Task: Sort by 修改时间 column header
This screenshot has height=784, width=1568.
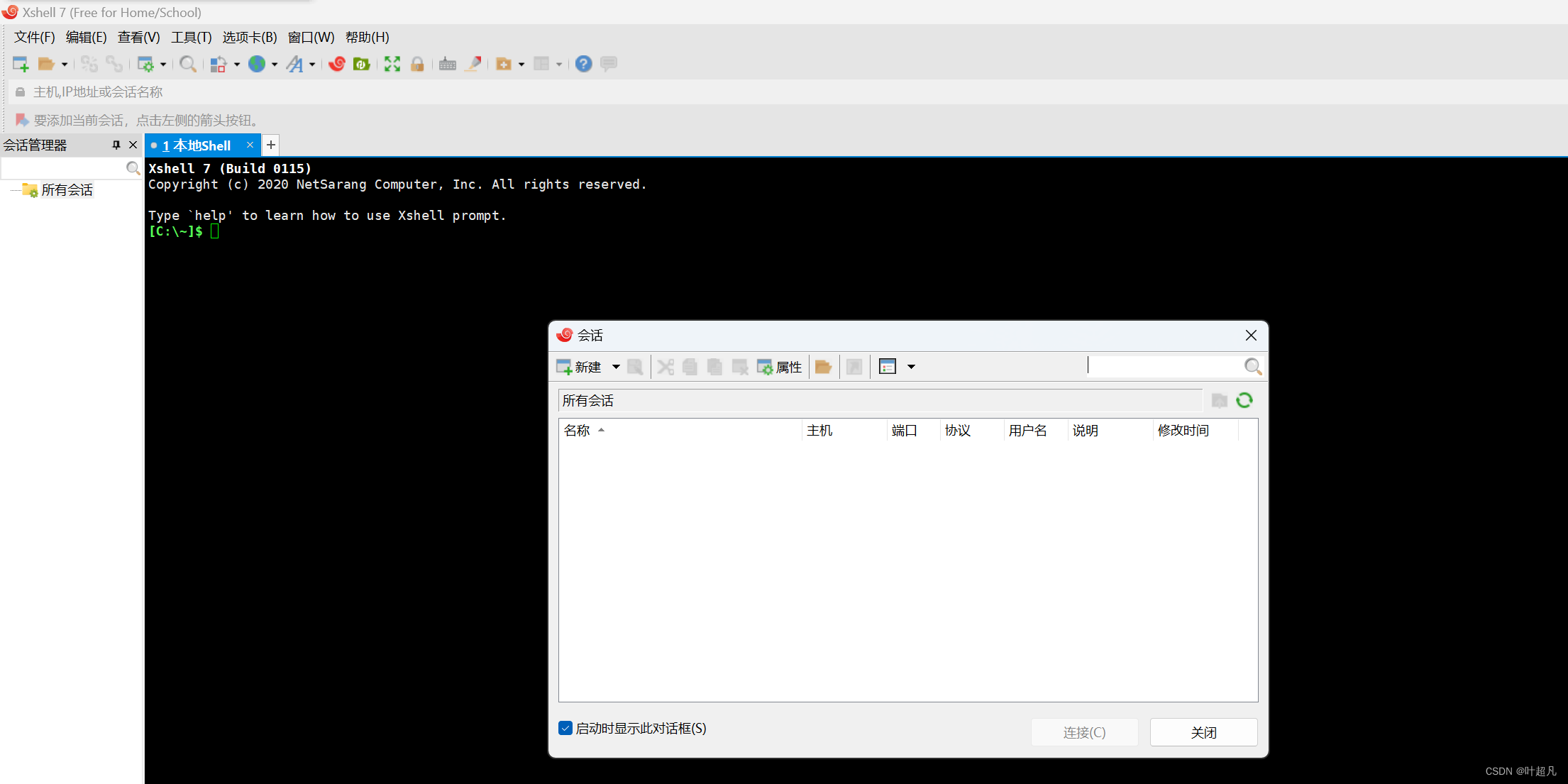Action: (1196, 431)
